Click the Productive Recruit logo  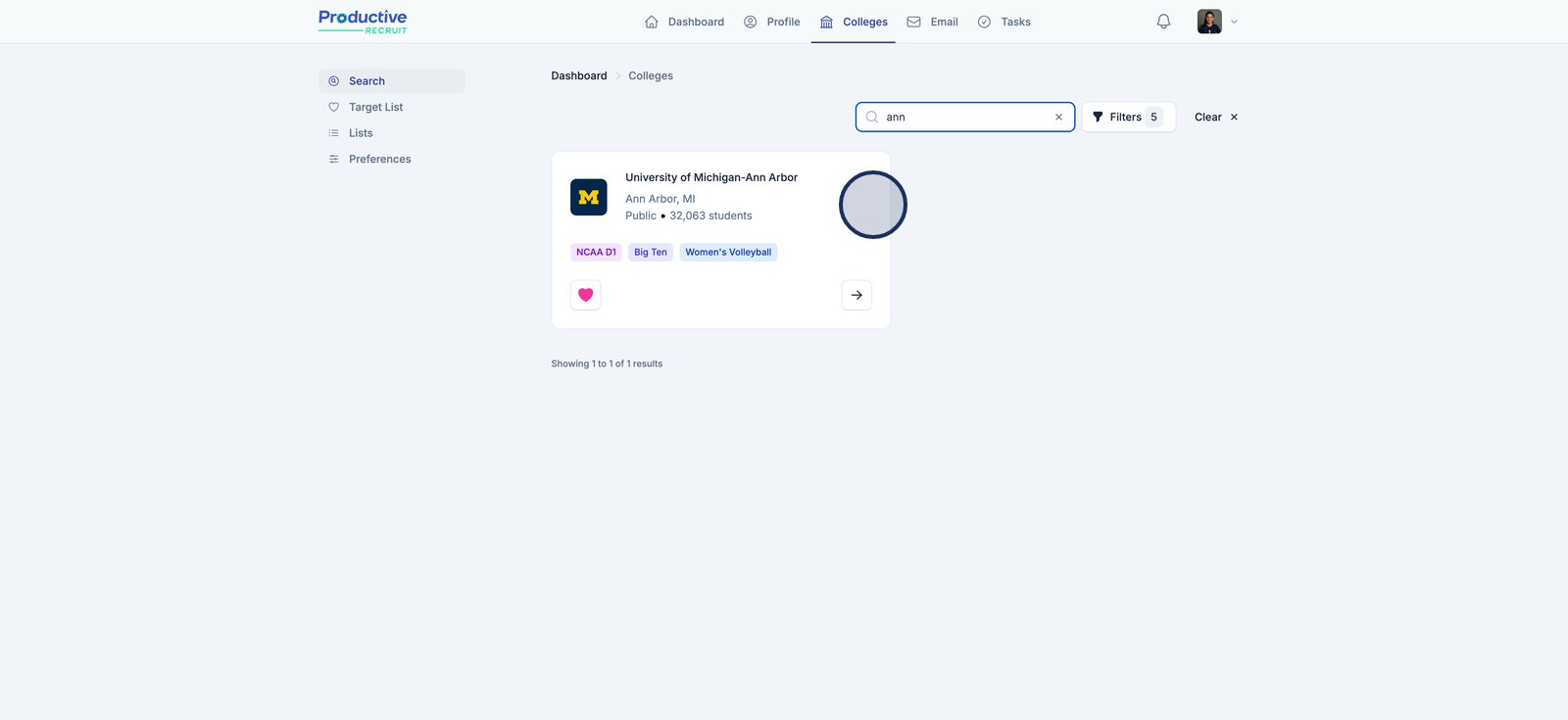coord(363,22)
